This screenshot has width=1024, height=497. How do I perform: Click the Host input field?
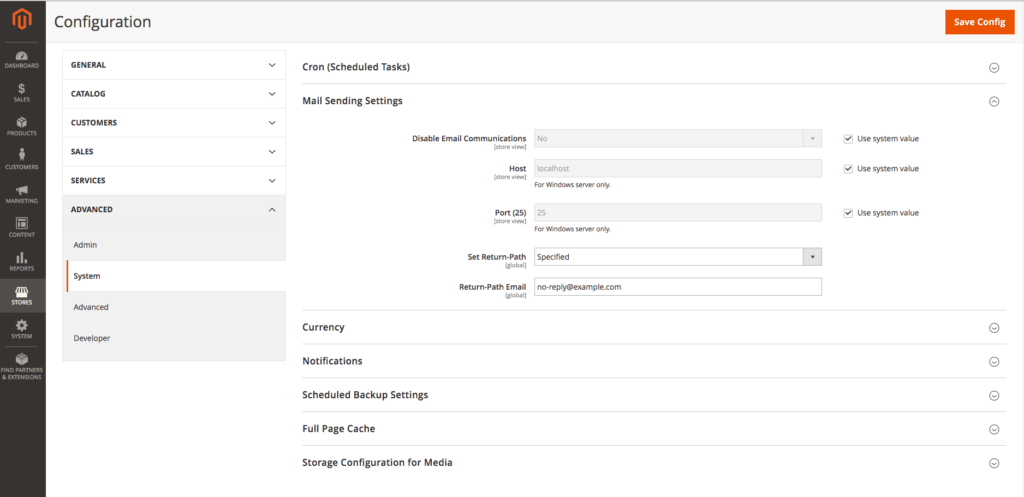678,168
